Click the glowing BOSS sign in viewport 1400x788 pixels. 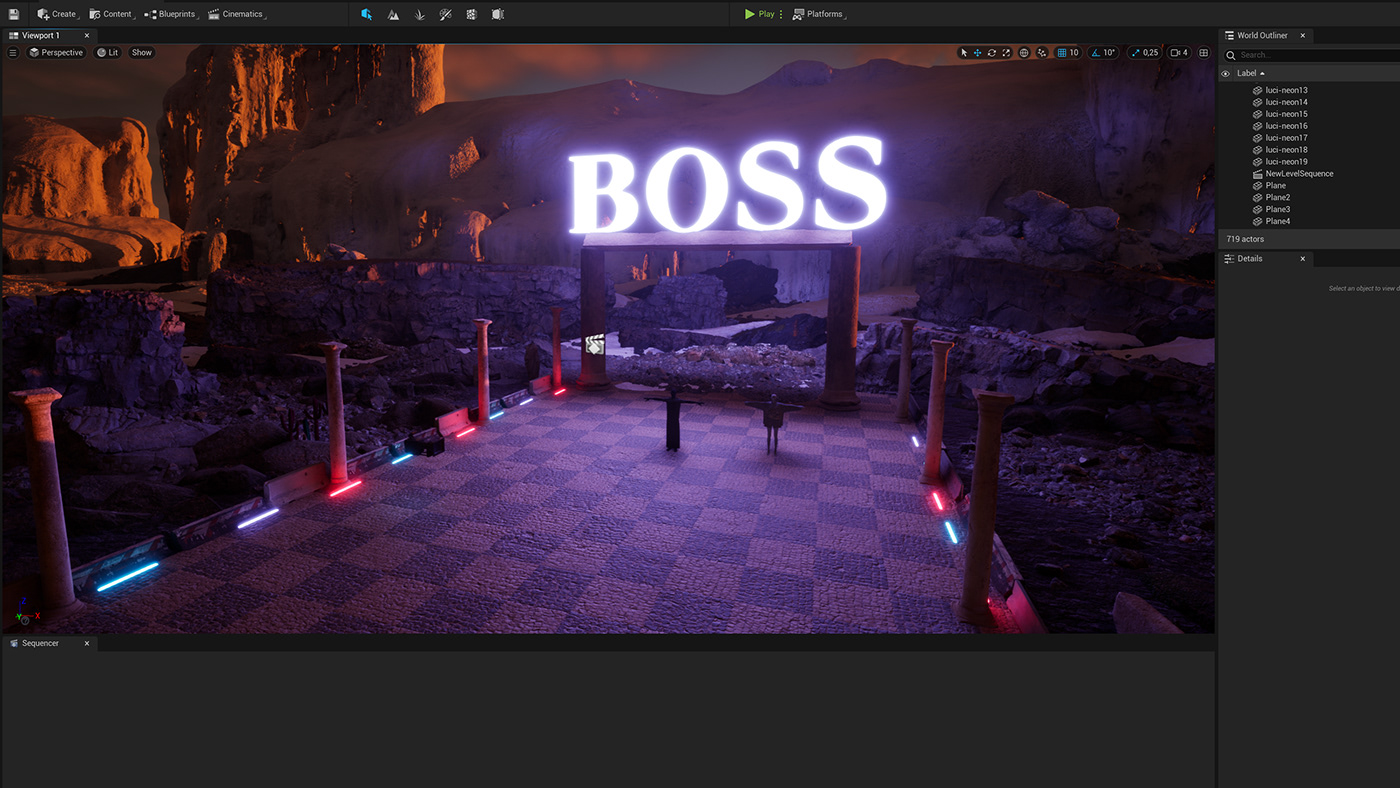coord(728,184)
